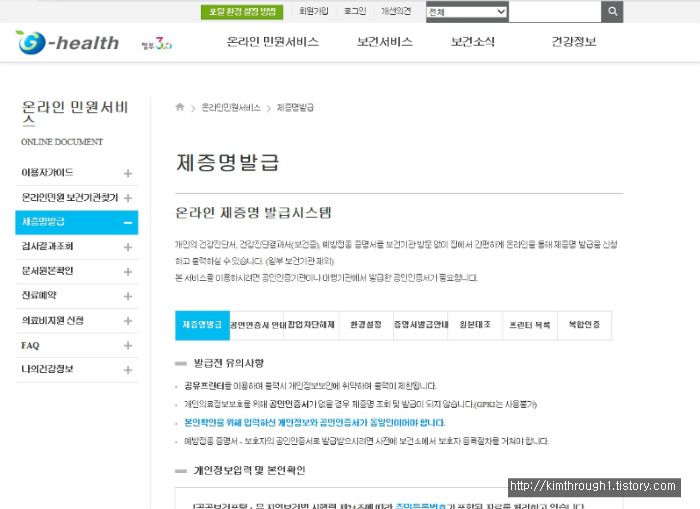Screen dimensions: 700x509
Task: Click 온라인민원서비스 in the breadcrumb
Action: click(x=231, y=108)
